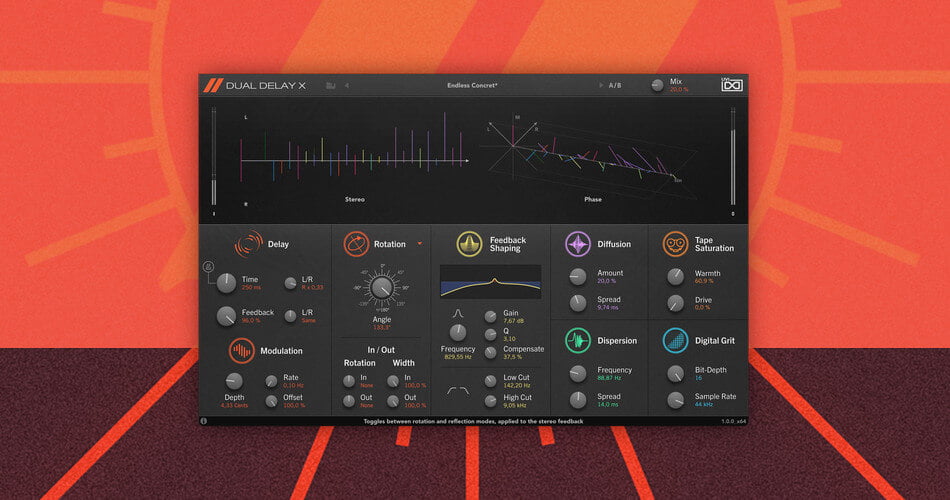Toggle the tempo sync icon beside Time
Viewport: 950px width, 500px height.
click(210, 267)
